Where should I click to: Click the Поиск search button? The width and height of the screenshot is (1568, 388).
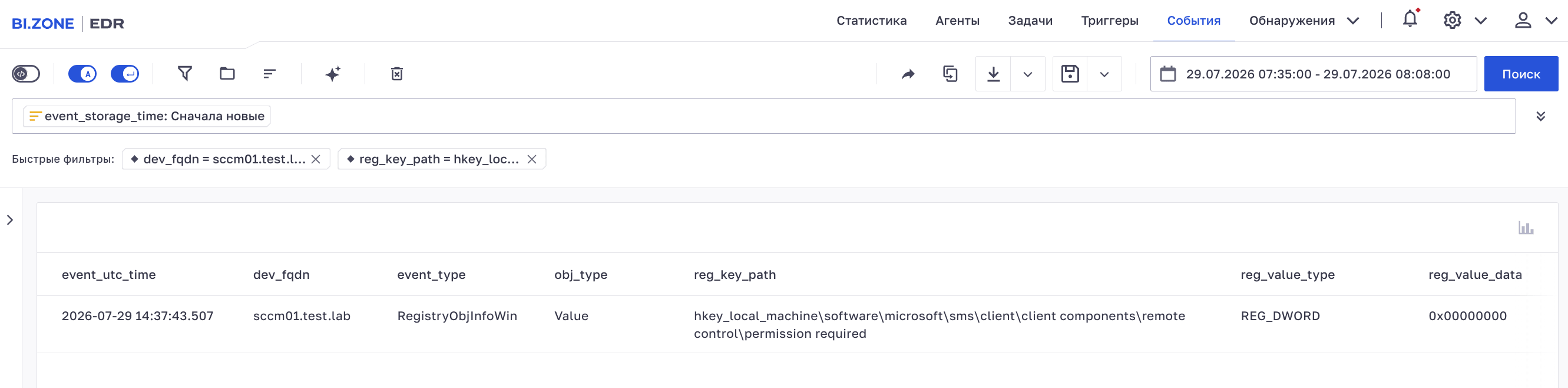click(1521, 74)
